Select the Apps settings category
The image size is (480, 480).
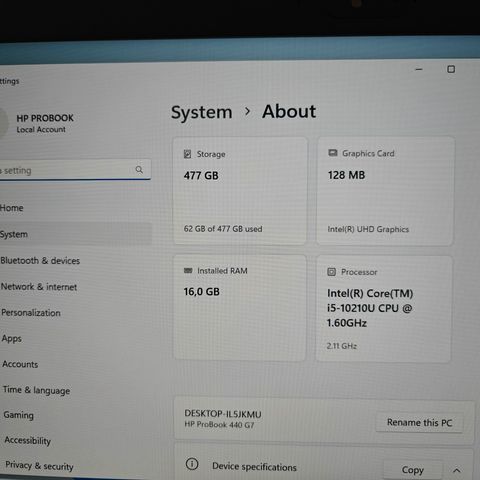coord(12,338)
